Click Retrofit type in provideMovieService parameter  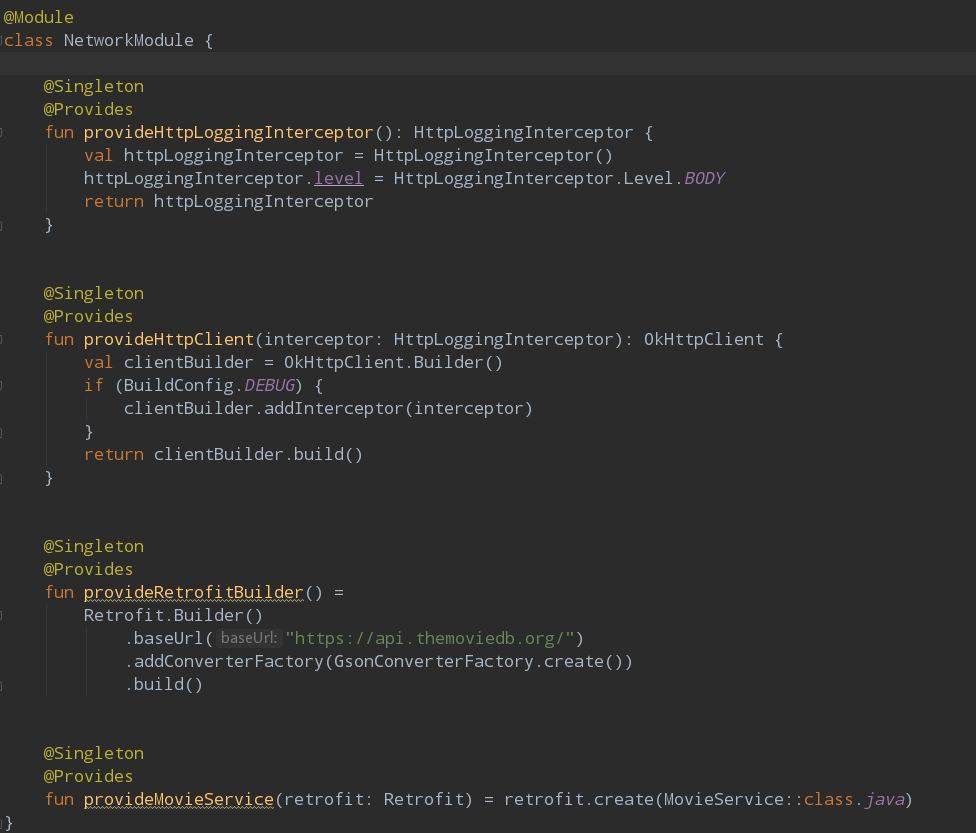(423, 799)
